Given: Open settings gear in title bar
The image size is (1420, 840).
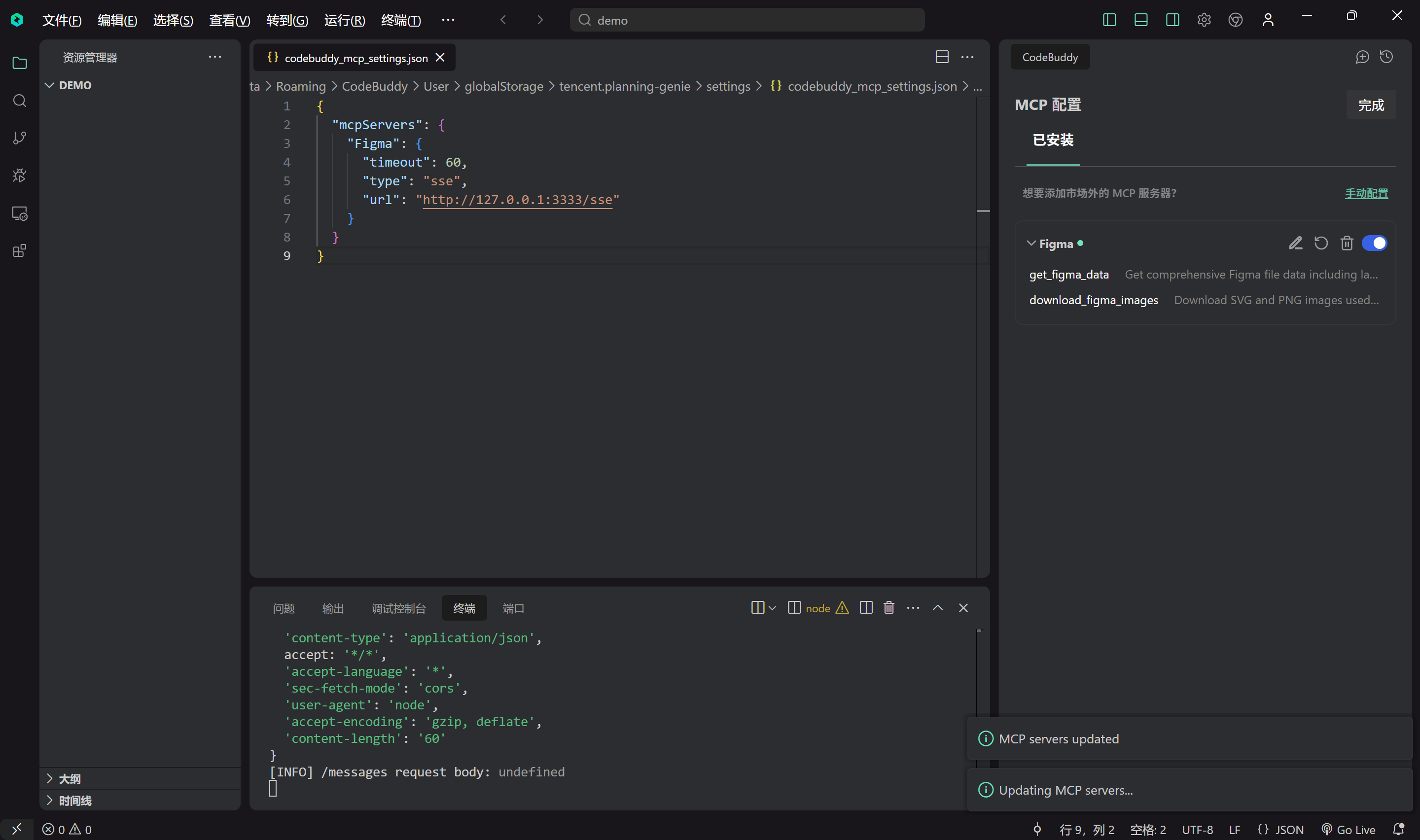Looking at the screenshot, I should click(x=1204, y=20).
